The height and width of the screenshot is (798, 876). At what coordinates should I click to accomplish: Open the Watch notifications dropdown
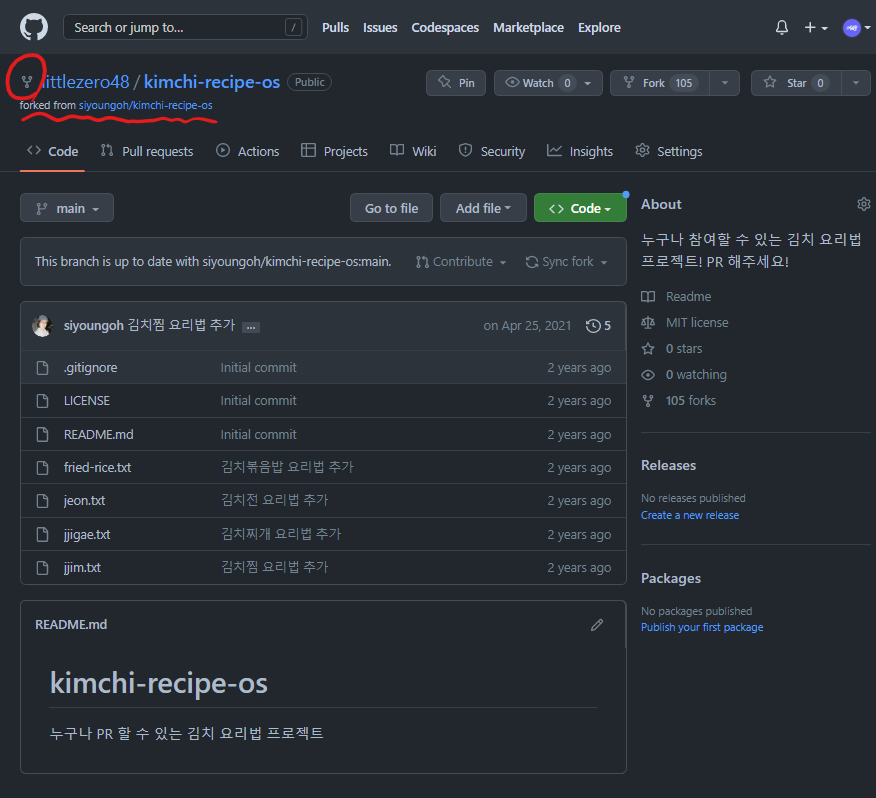(548, 83)
